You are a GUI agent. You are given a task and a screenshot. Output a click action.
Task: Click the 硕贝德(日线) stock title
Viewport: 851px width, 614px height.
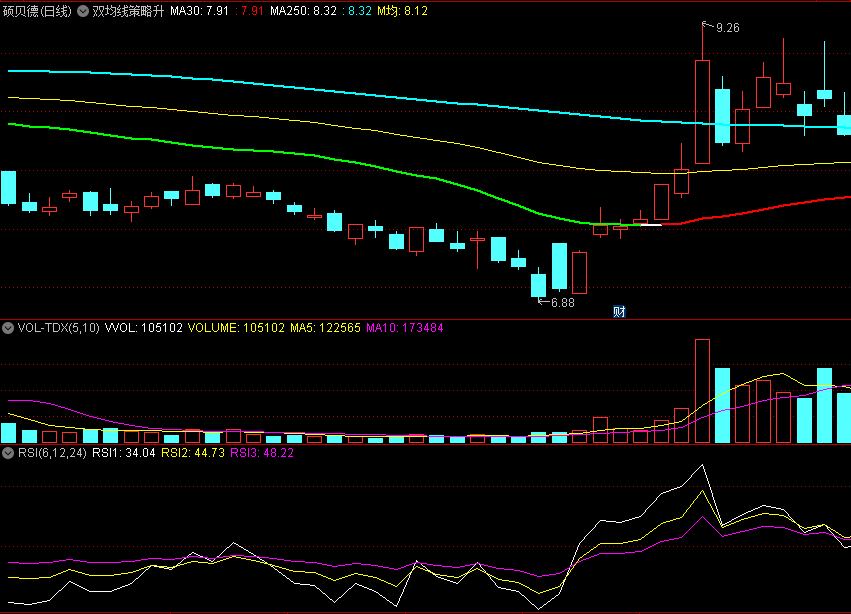click(x=37, y=11)
